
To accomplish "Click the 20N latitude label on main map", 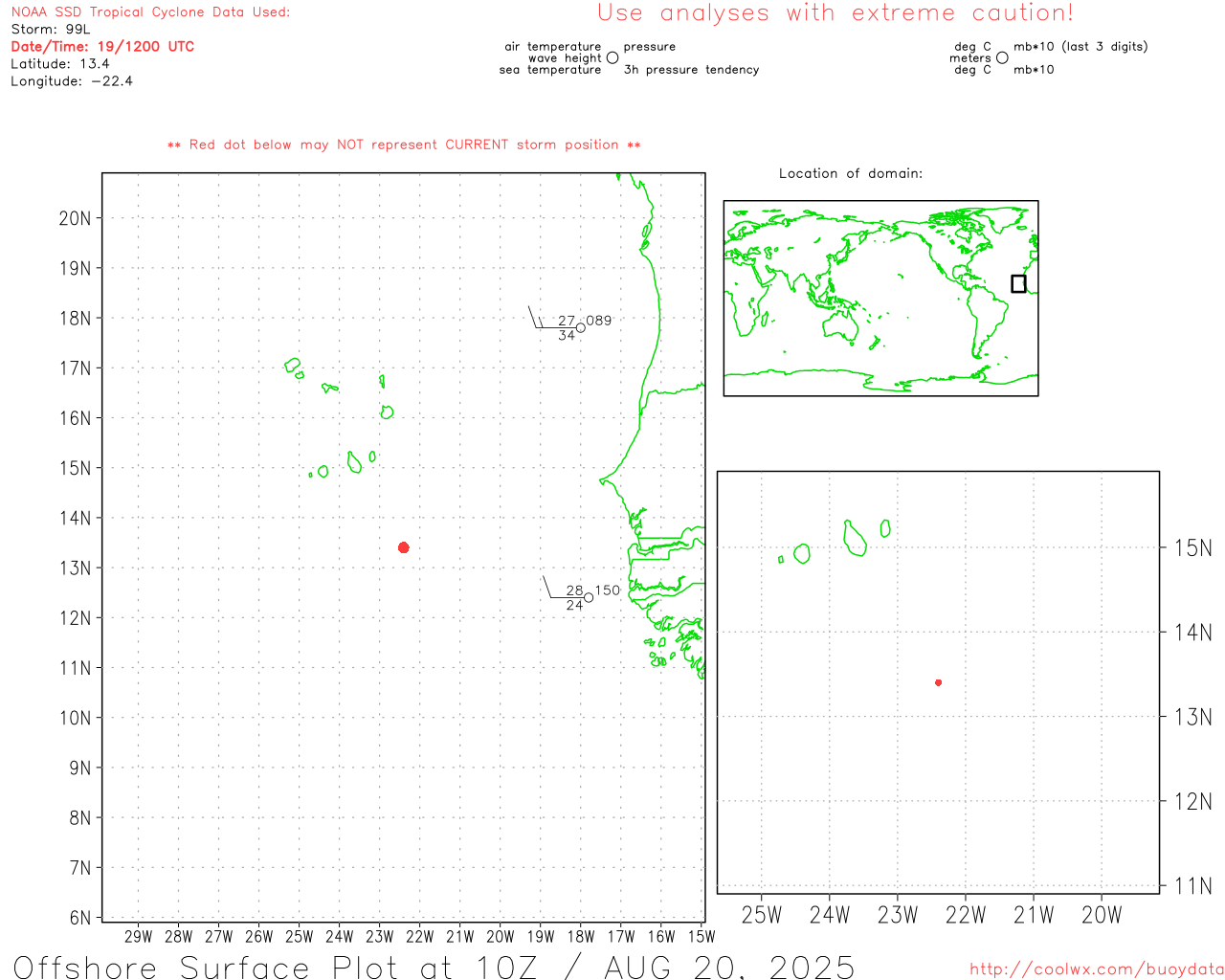I will coord(76,218).
